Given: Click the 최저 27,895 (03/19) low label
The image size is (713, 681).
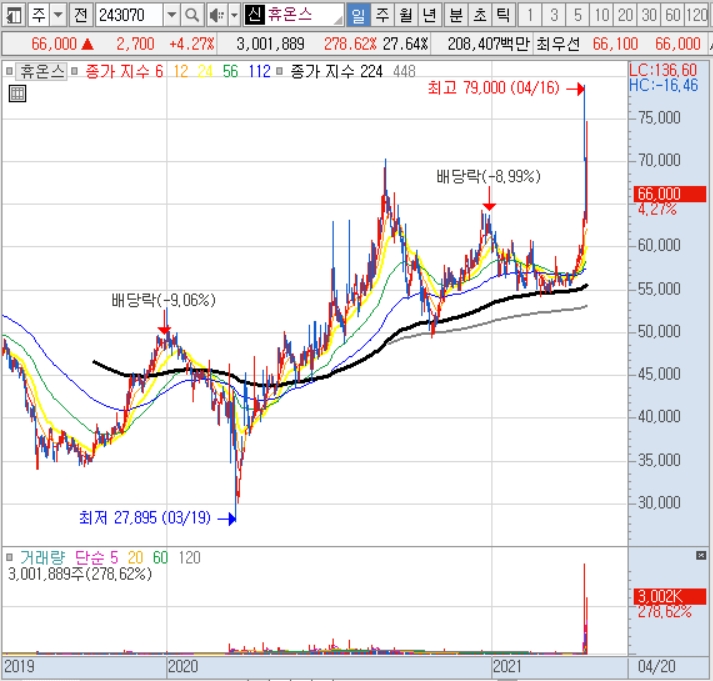Looking at the screenshot, I should tap(145, 517).
